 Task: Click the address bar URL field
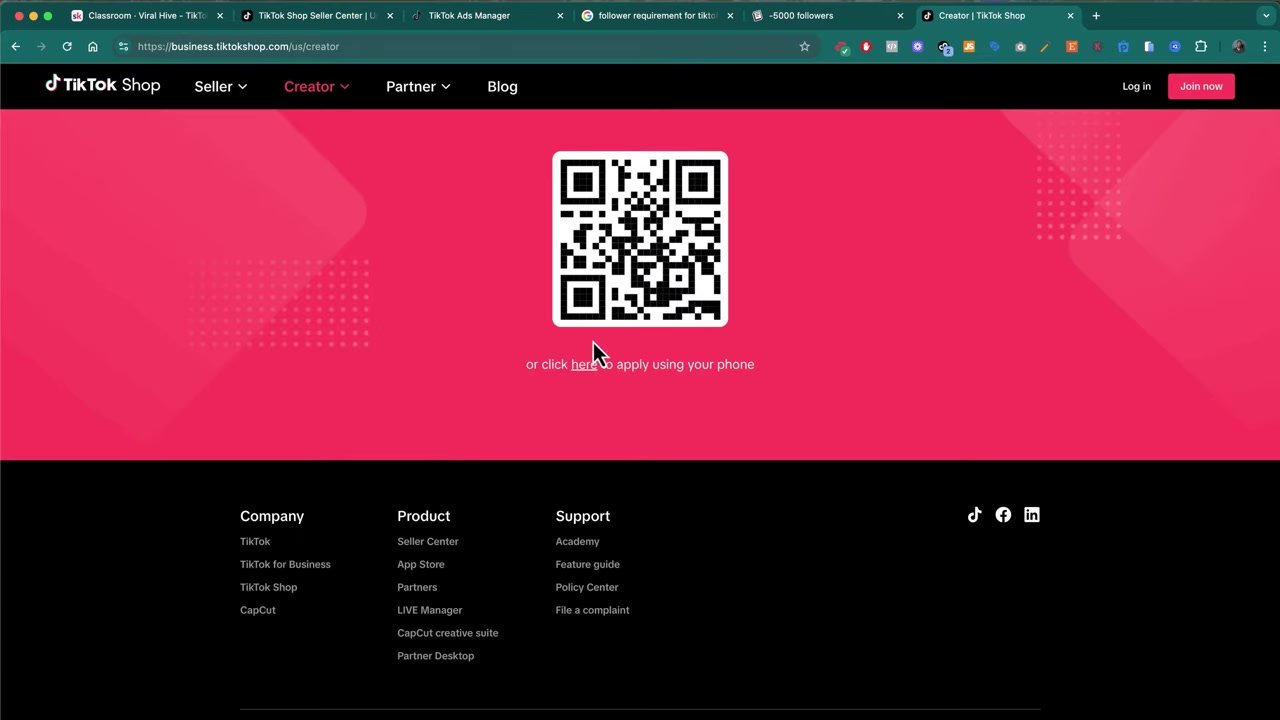[450, 46]
